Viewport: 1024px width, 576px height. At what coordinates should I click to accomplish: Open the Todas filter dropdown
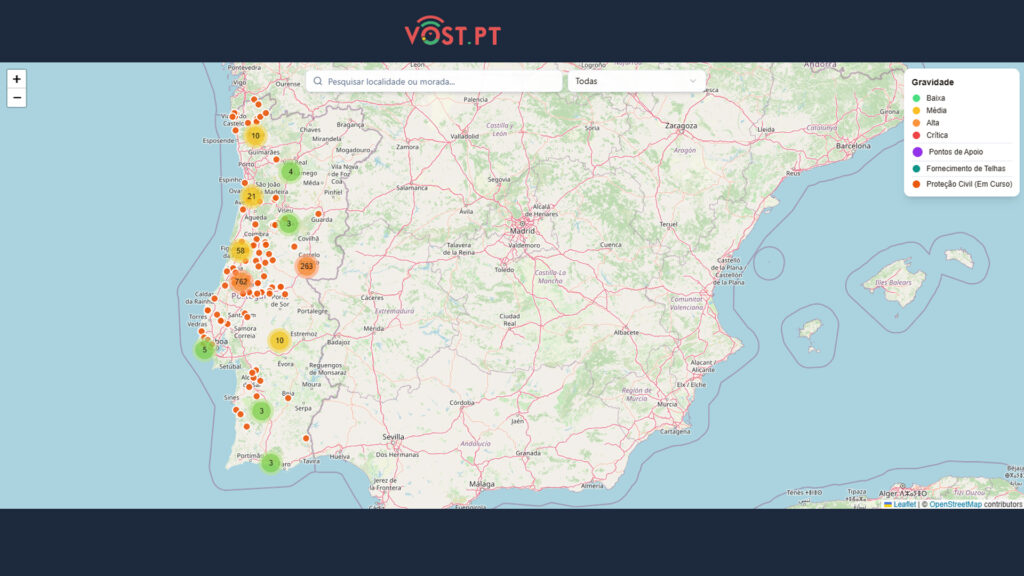636,81
